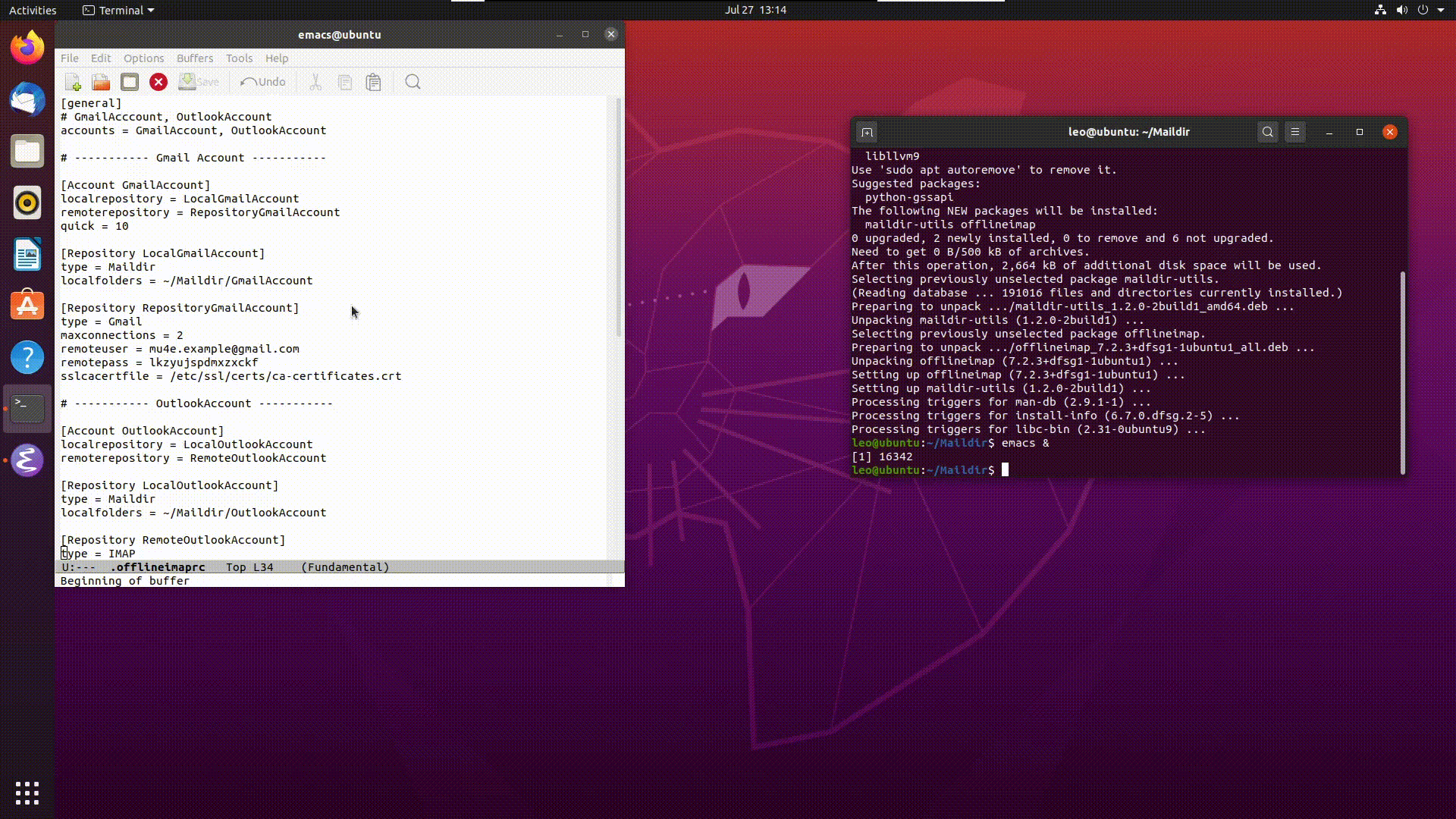
Task: Click the volume icon in the top bar
Action: tap(1402, 10)
